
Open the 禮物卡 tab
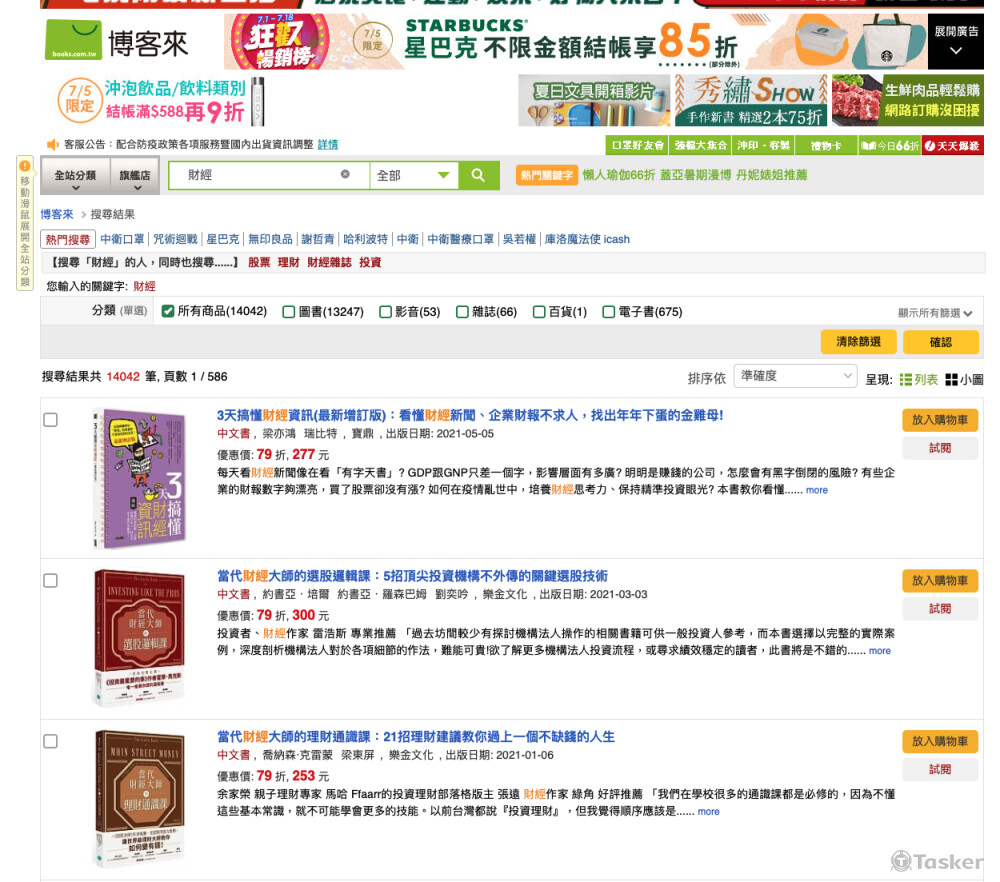(x=826, y=145)
